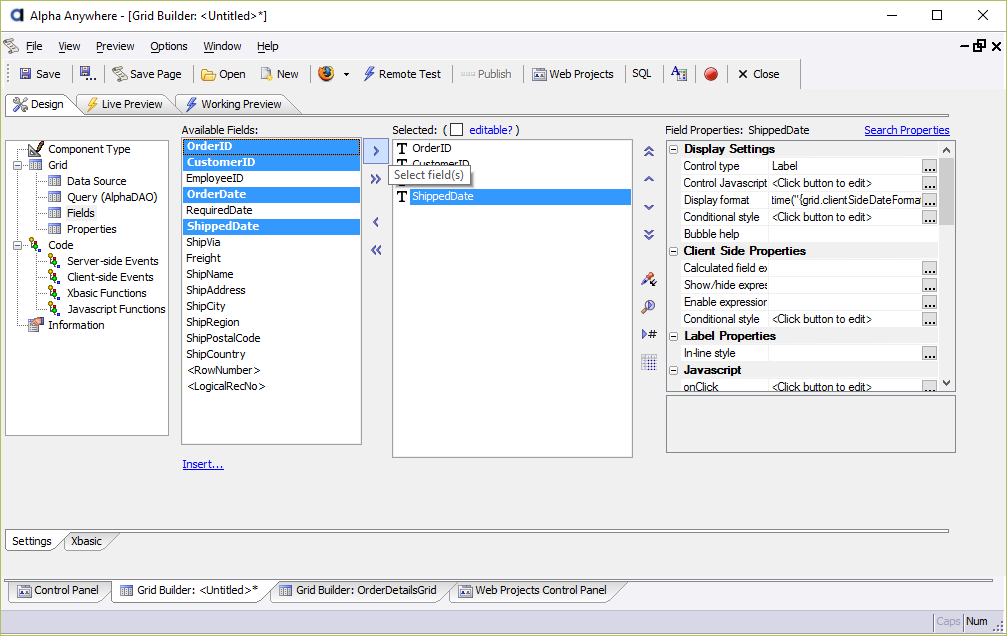
Task: Open Calculated field expression ellipsis button
Action: tap(929, 269)
